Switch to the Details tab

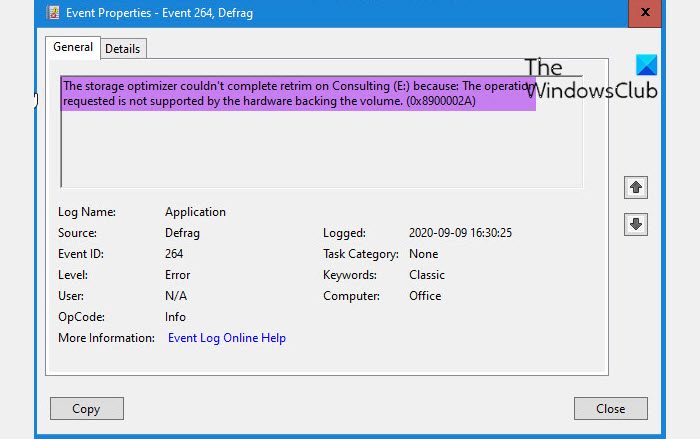[123, 49]
